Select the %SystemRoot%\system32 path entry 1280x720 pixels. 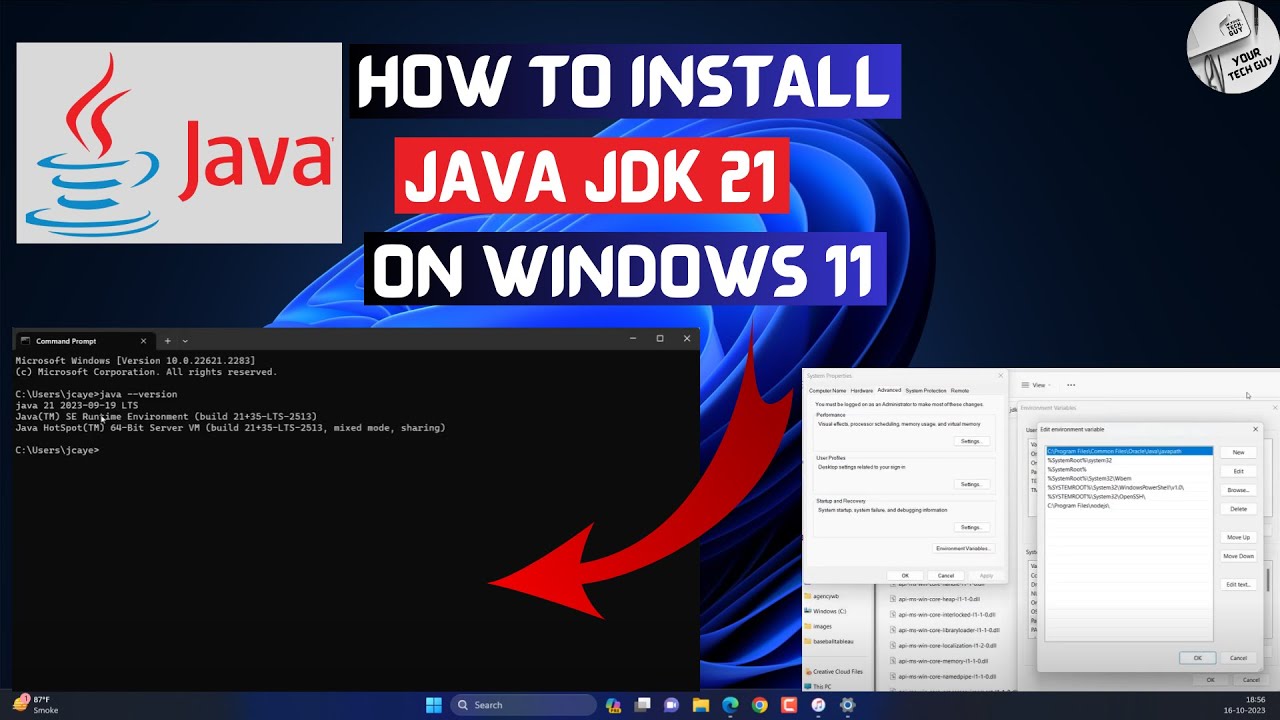(1129, 460)
